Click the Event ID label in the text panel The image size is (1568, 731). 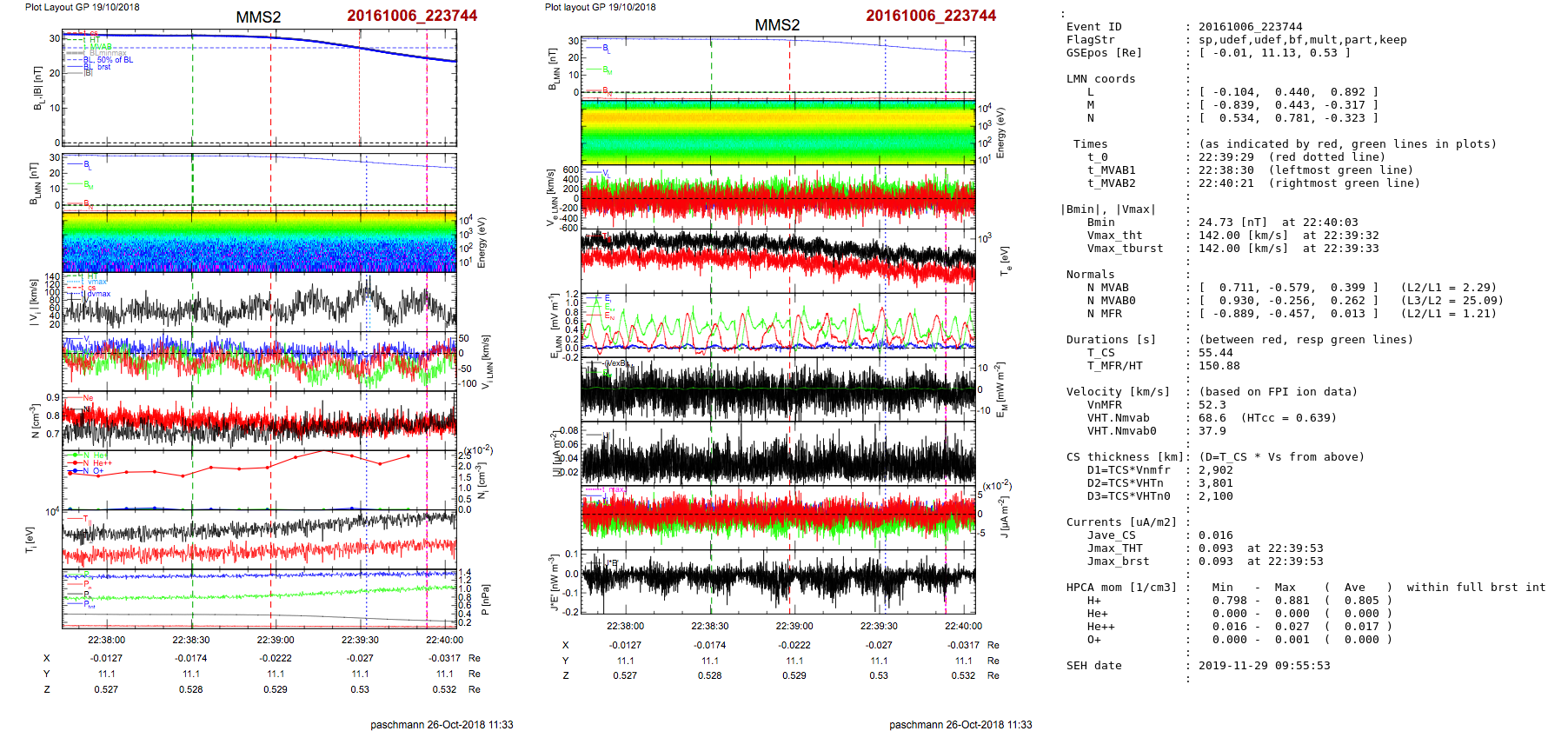pos(1093,27)
